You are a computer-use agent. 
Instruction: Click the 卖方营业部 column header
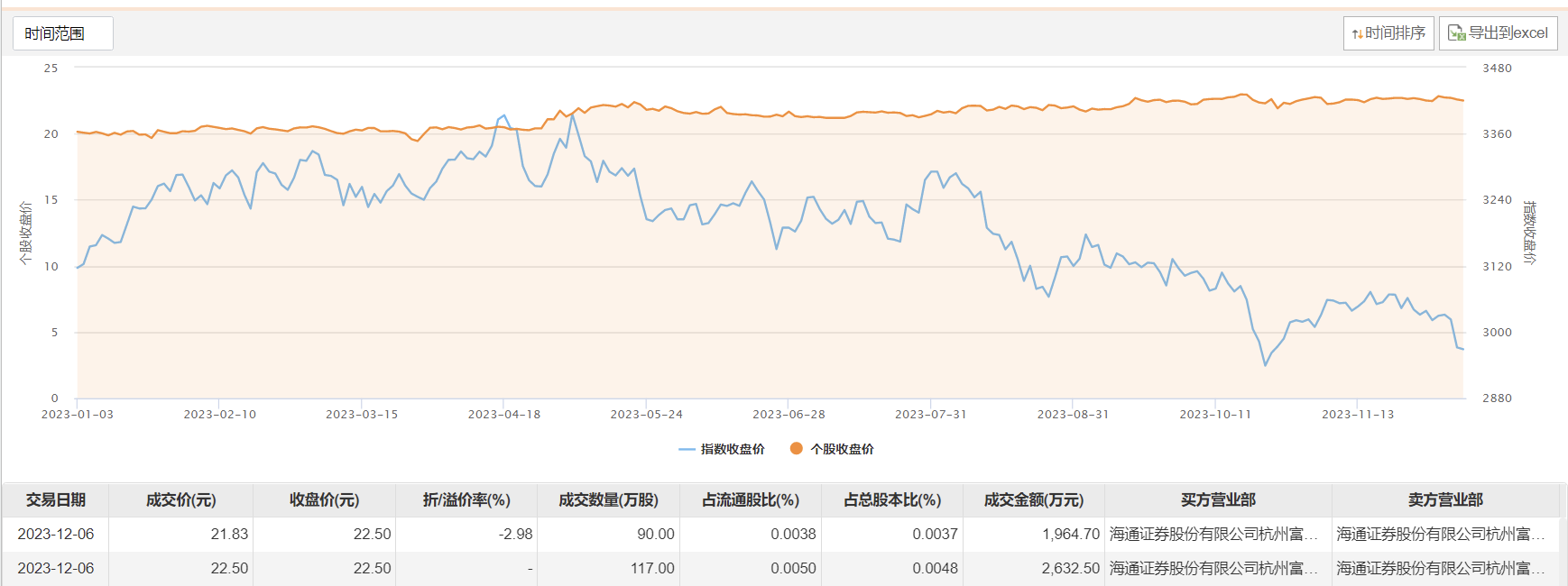point(1445,499)
